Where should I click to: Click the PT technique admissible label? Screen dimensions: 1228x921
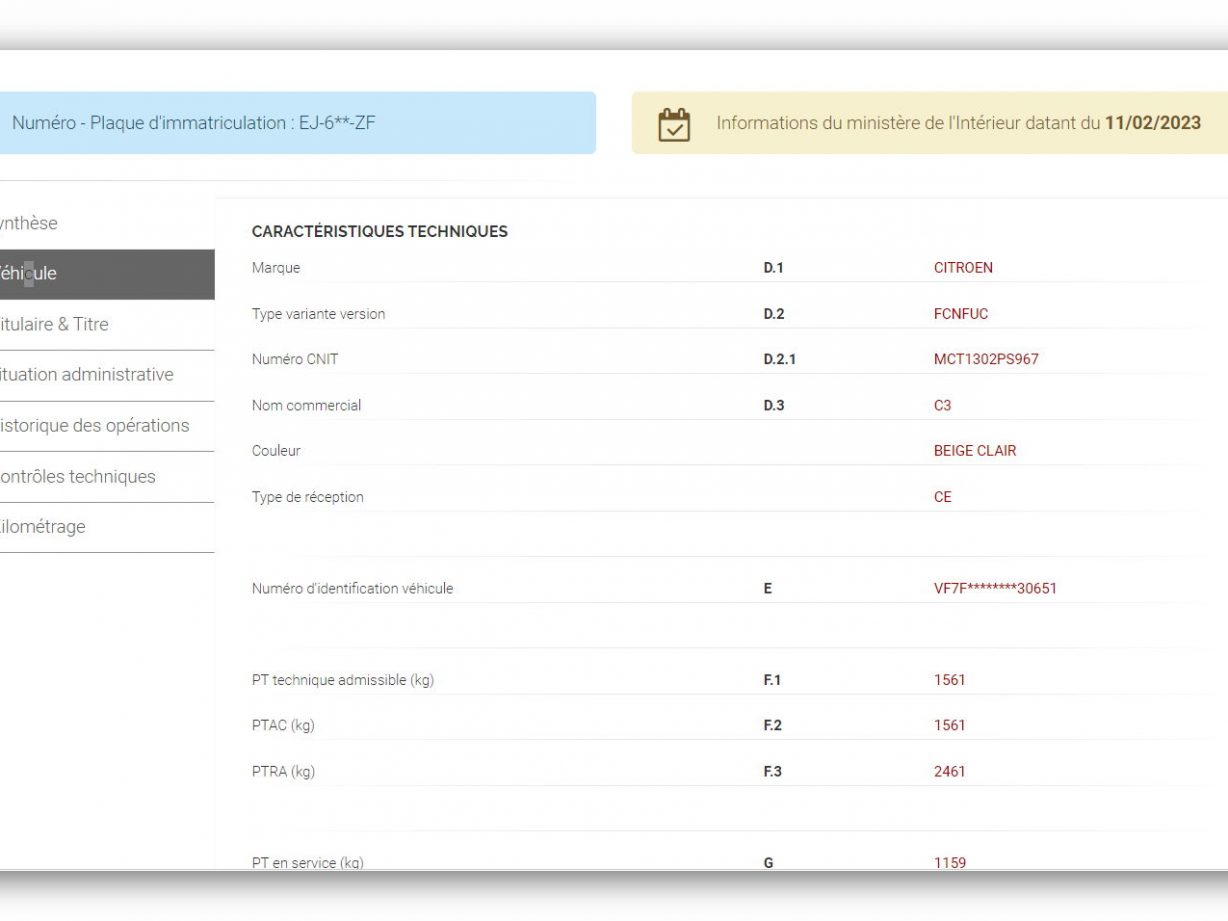343,680
